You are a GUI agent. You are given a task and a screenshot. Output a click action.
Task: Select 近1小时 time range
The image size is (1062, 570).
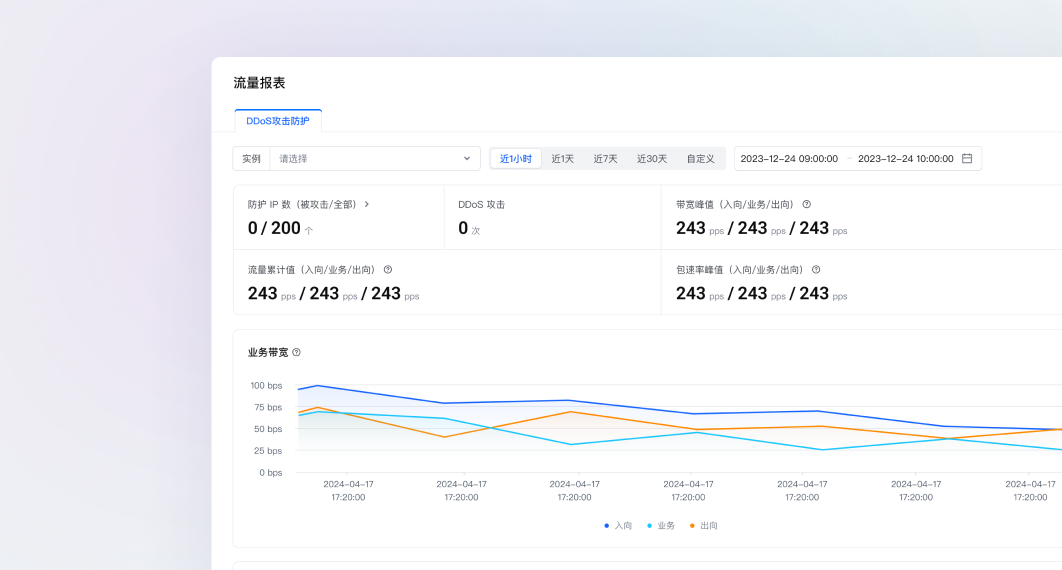(516, 158)
